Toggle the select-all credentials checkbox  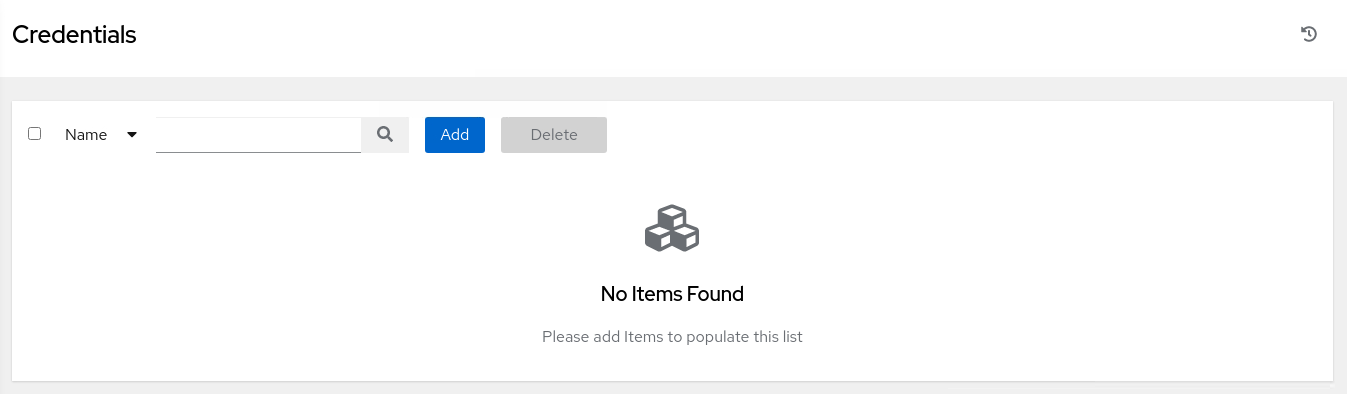pos(35,133)
